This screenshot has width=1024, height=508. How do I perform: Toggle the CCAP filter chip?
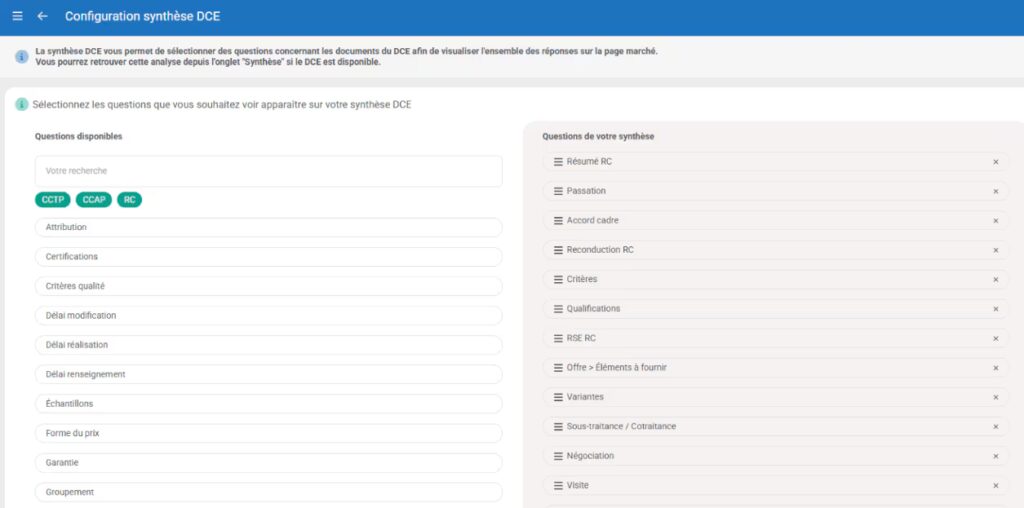pyautogui.click(x=94, y=200)
